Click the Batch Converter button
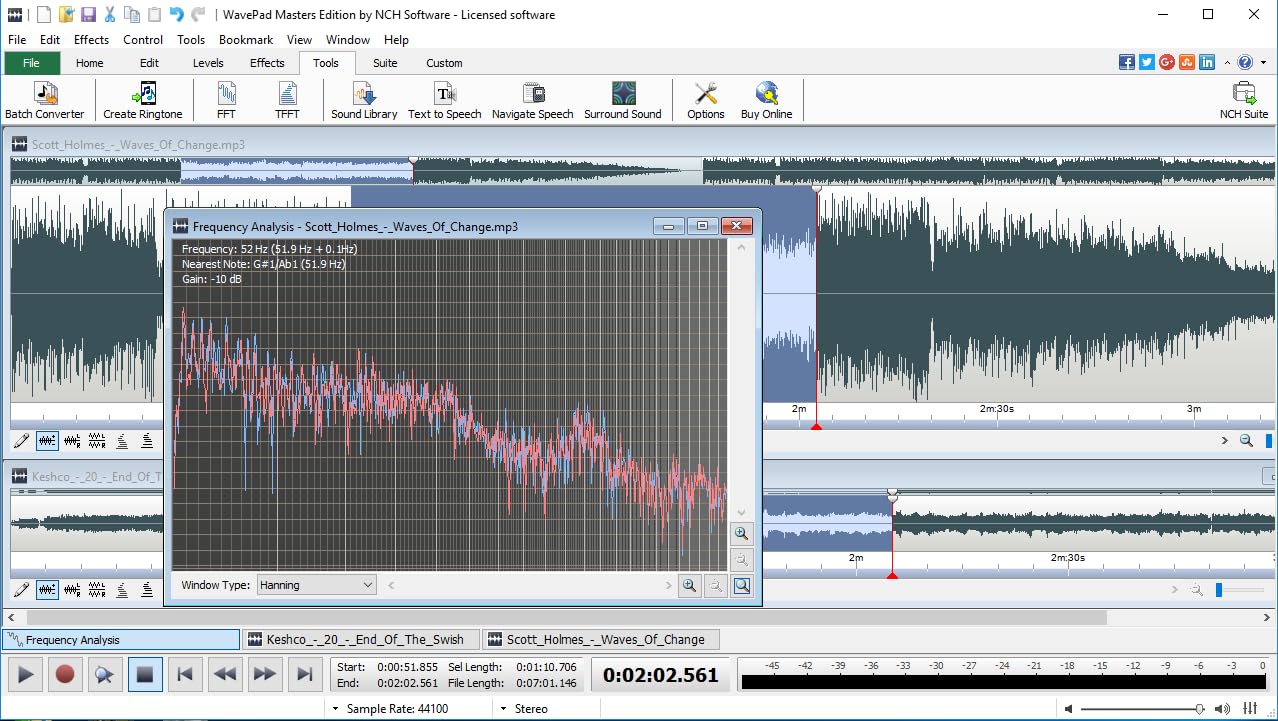This screenshot has width=1278, height=721. [45, 99]
